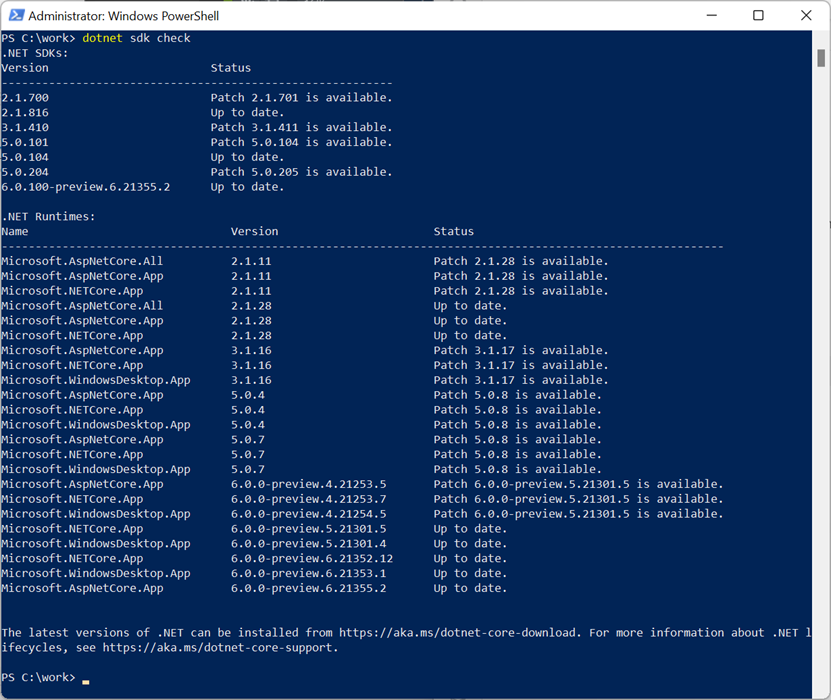The width and height of the screenshot is (831, 700).
Task: Click Microsoft.AspNetCore.App row with version 3.1.16
Action: (305, 350)
